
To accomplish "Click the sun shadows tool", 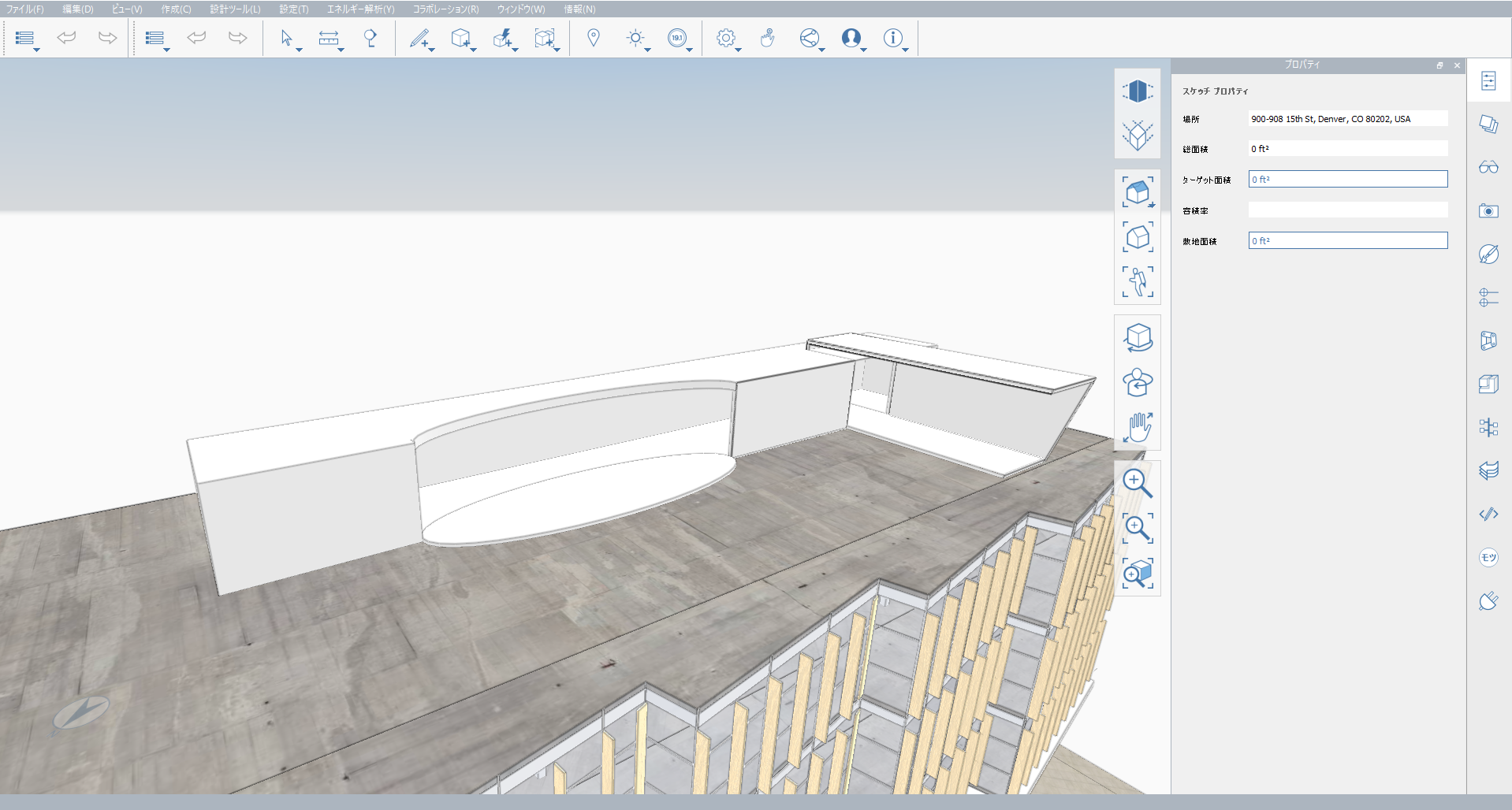I will (635, 38).
